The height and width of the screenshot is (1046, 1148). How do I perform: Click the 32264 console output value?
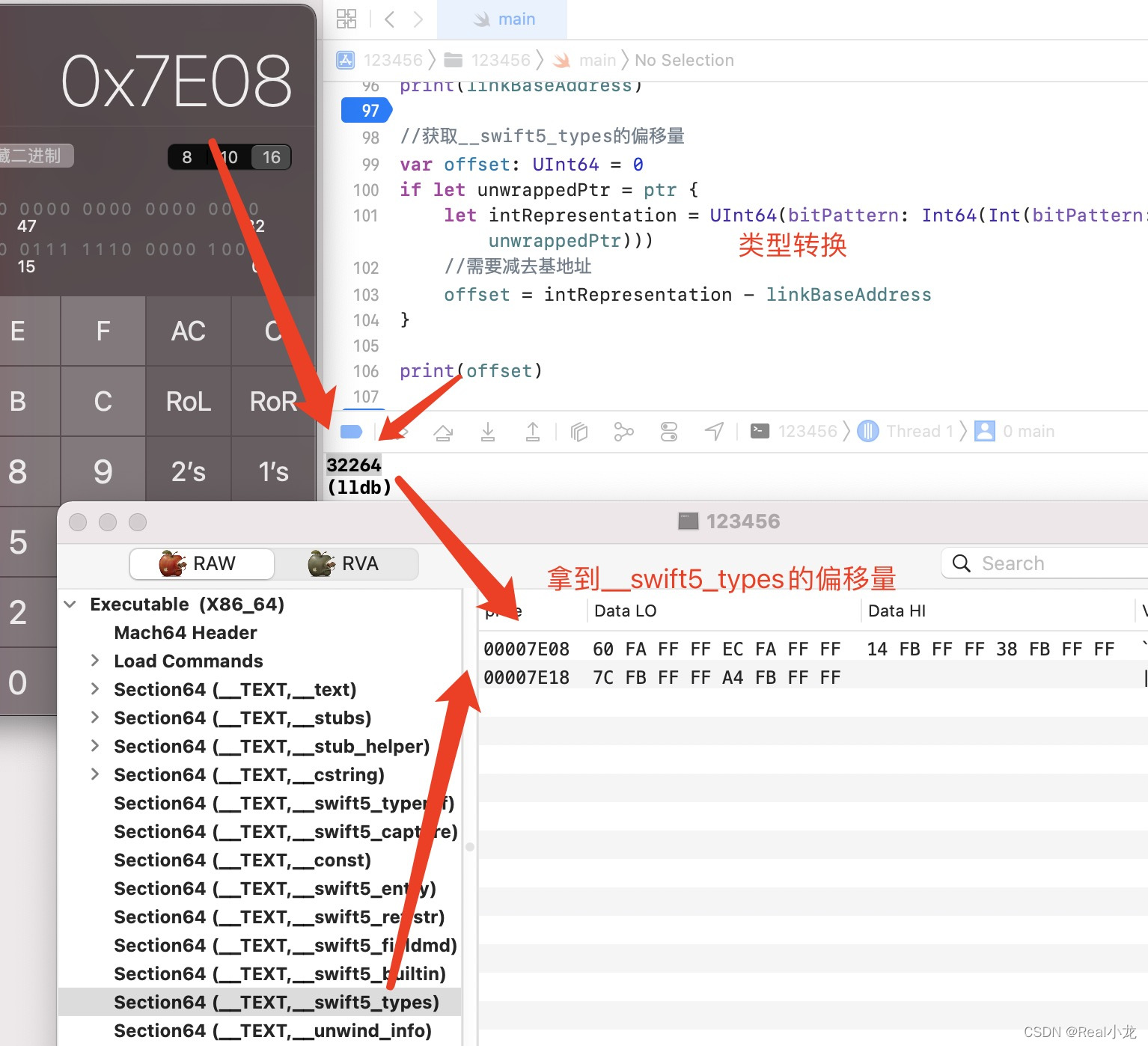click(x=354, y=465)
